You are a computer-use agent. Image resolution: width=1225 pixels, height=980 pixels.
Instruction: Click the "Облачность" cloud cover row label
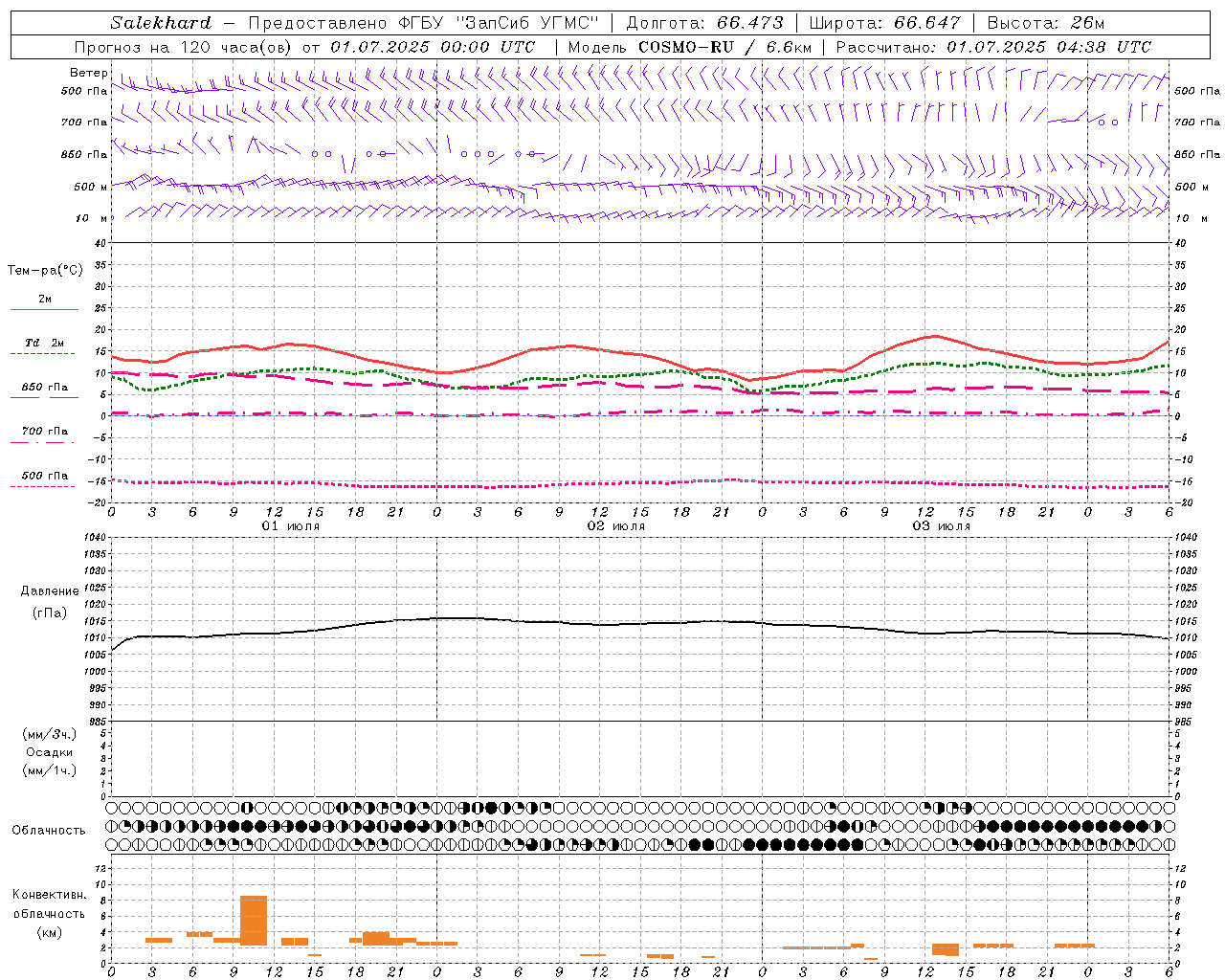click(x=49, y=831)
